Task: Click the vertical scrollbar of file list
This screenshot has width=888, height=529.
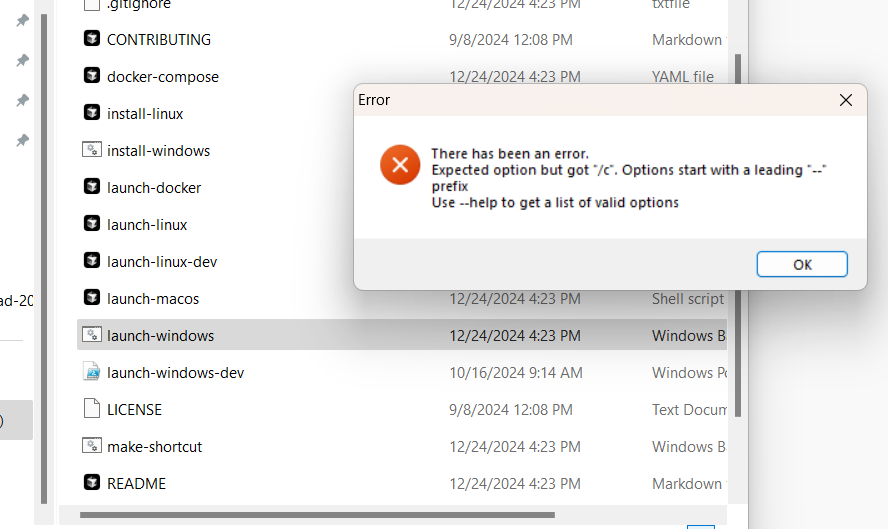Action: pyautogui.click(x=738, y=230)
